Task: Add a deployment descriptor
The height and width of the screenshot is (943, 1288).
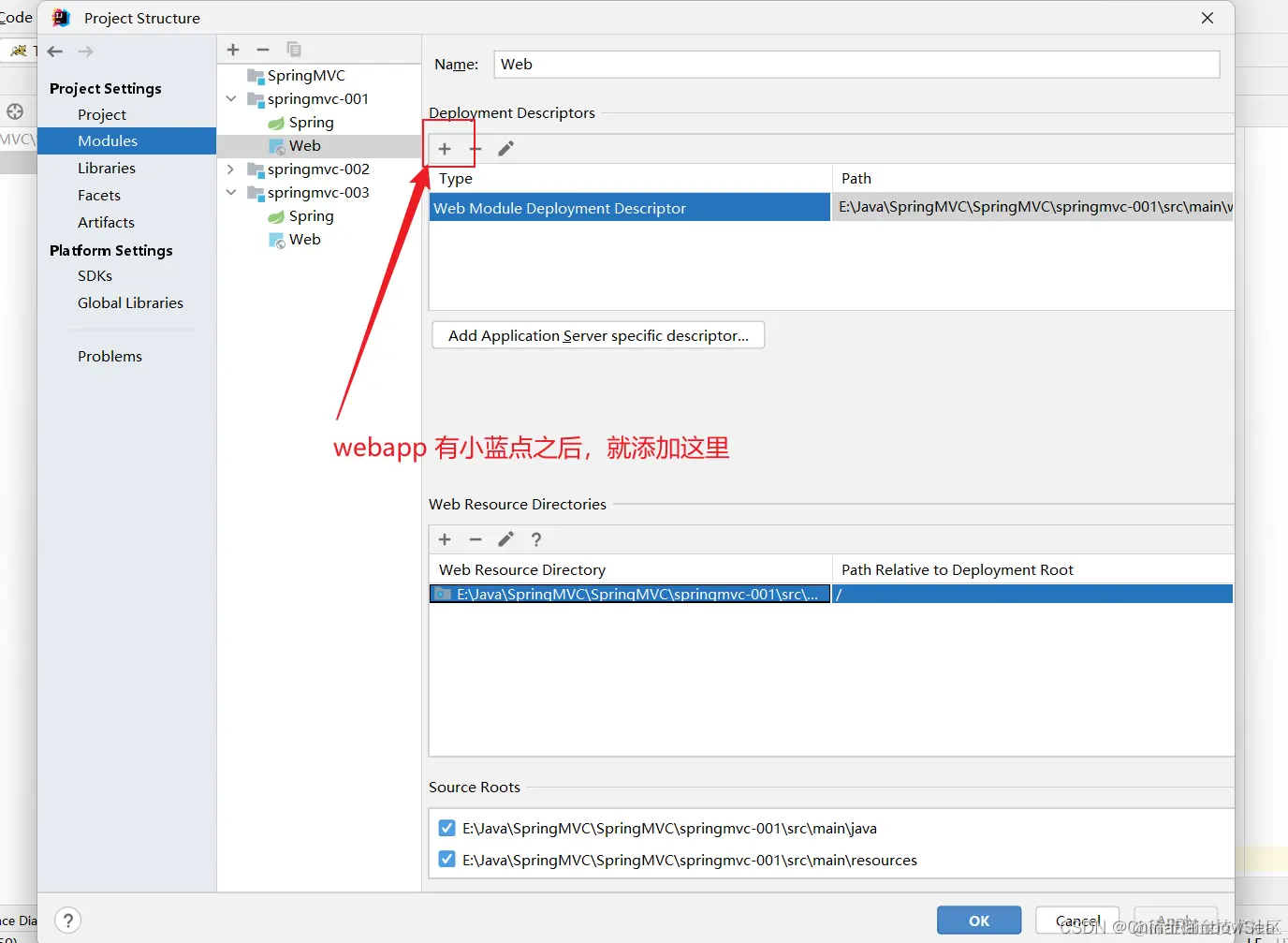Action: tap(445, 149)
